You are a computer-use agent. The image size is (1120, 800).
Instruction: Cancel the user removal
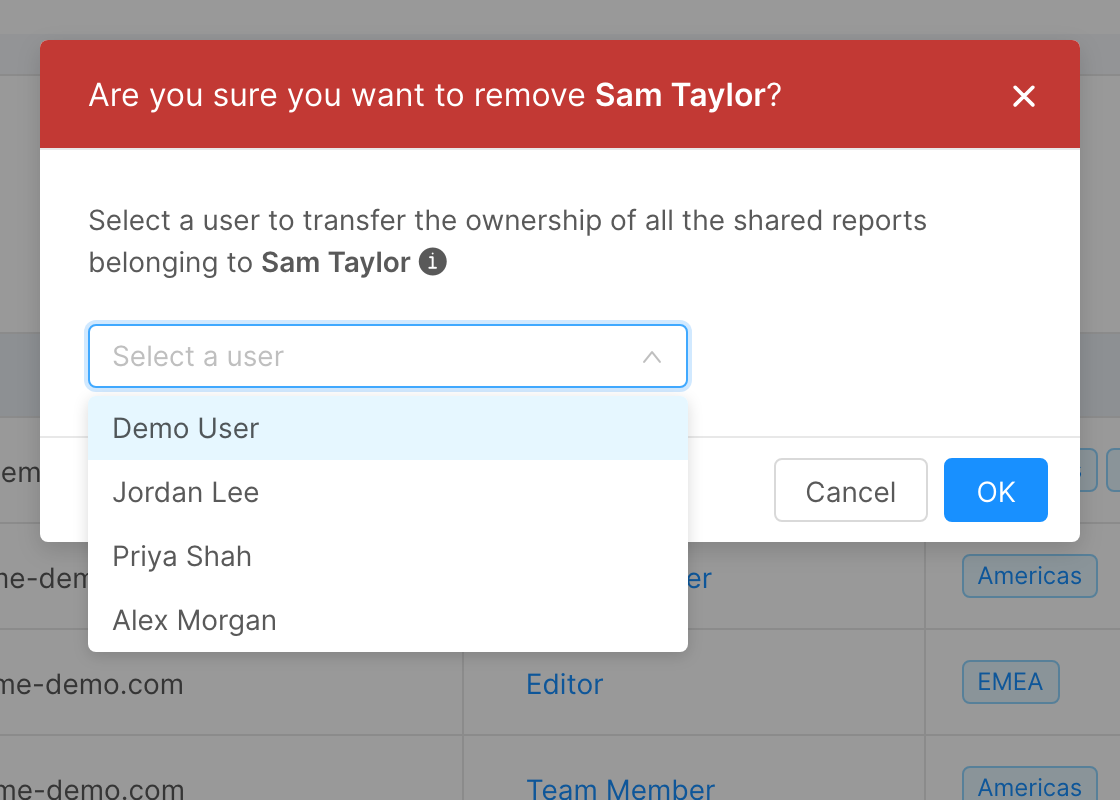pyautogui.click(x=851, y=491)
